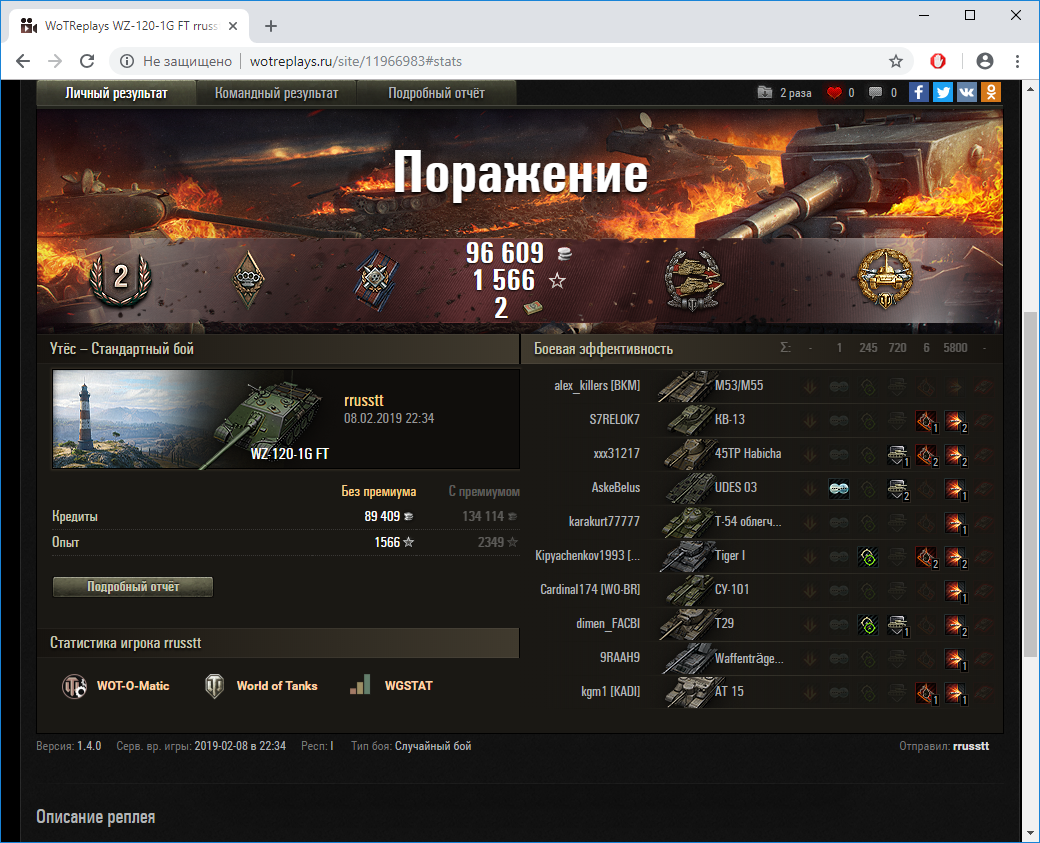Viewport: 1040px width, 843px height.
Task: Select the WoTReplays browser tab
Action: pos(131,26)
